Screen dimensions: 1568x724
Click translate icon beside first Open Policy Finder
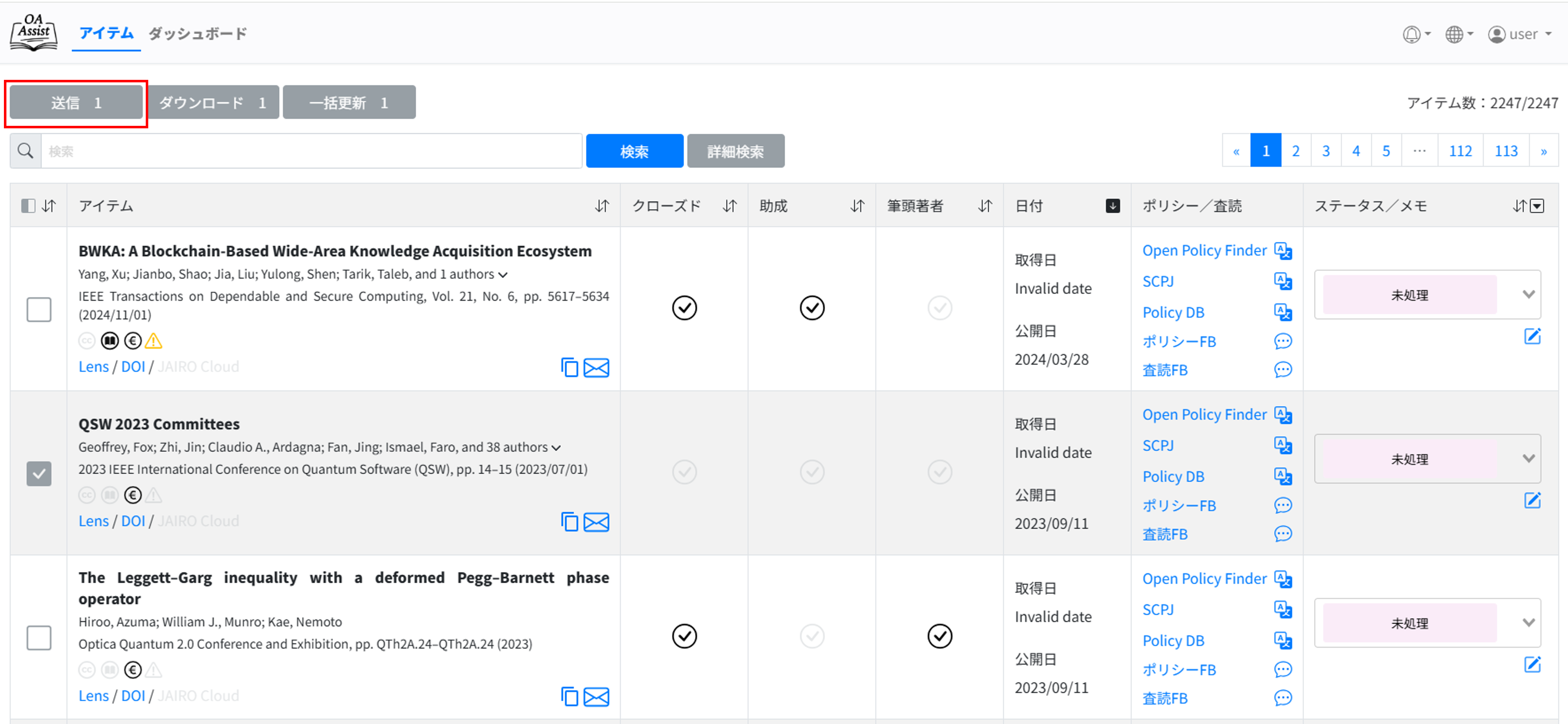coord(1283,251)
